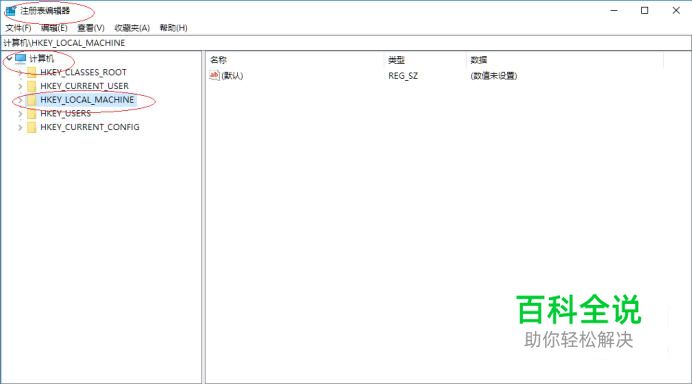Select the HKEY_CURRENT_USER key
692x384 pixels.
click(84, 86)
